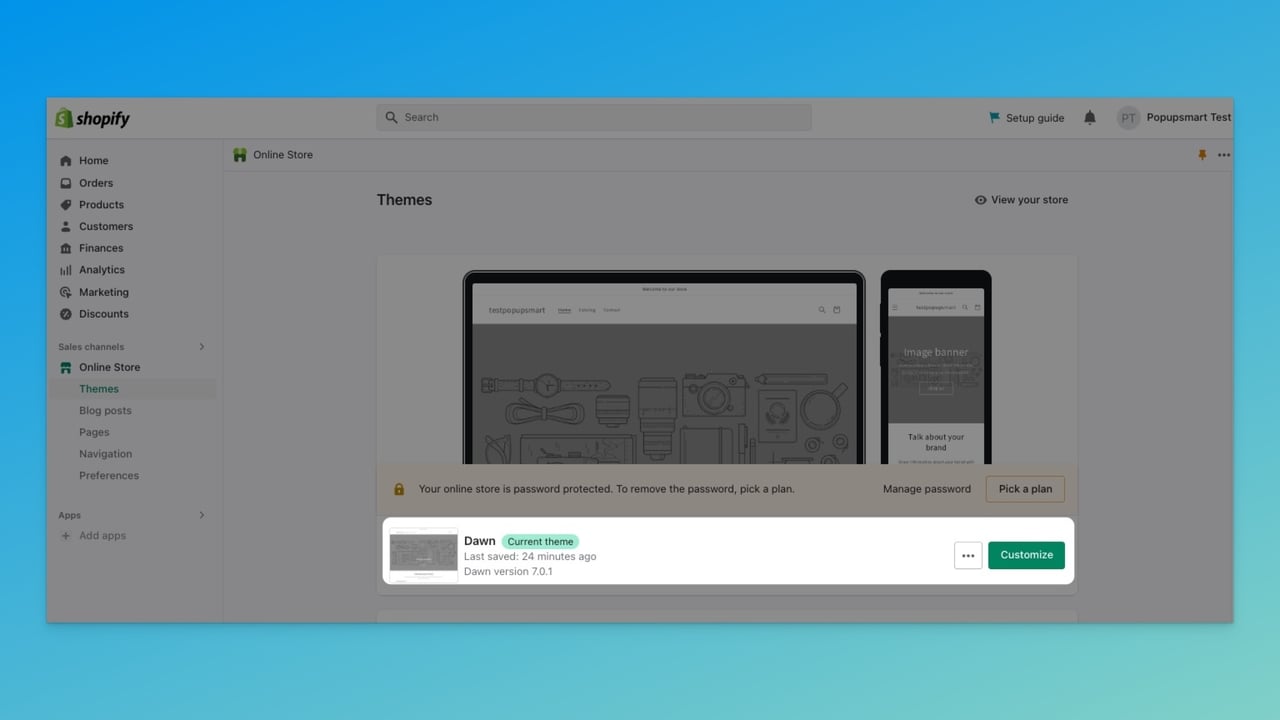Click the lock icon in password banner

399,489
